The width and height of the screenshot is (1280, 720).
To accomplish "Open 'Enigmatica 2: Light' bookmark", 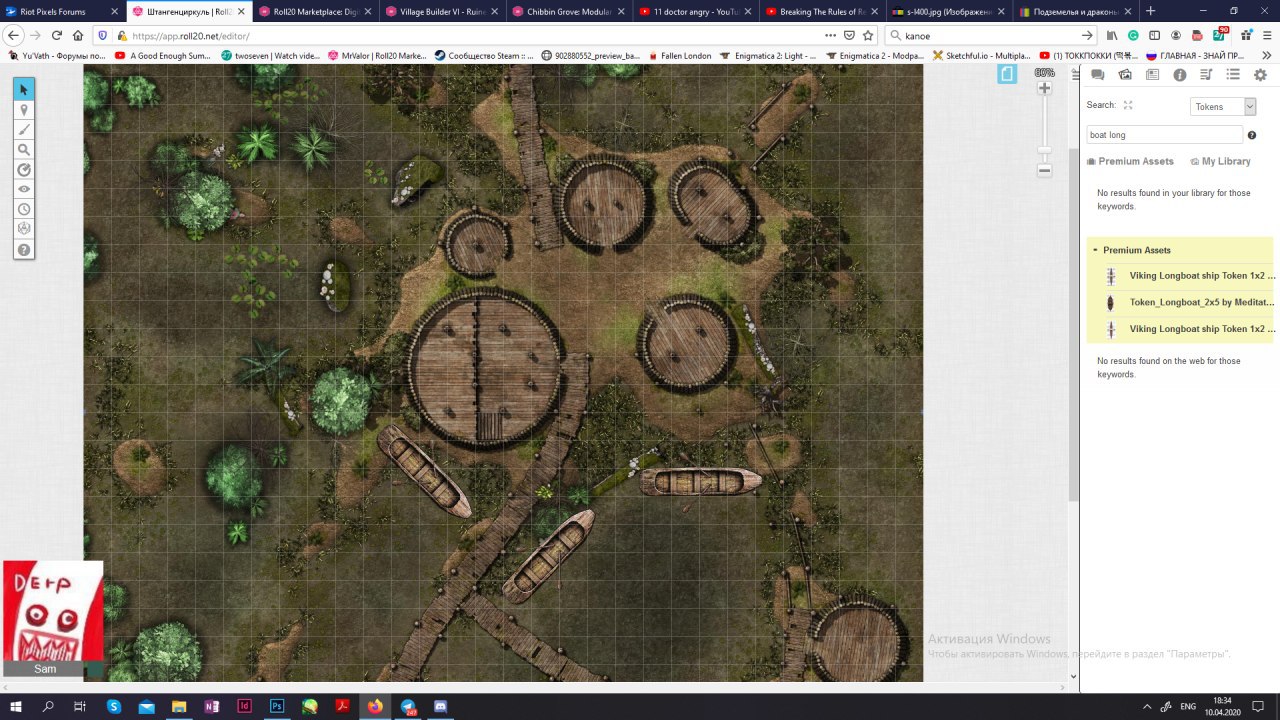I will 768,56.
